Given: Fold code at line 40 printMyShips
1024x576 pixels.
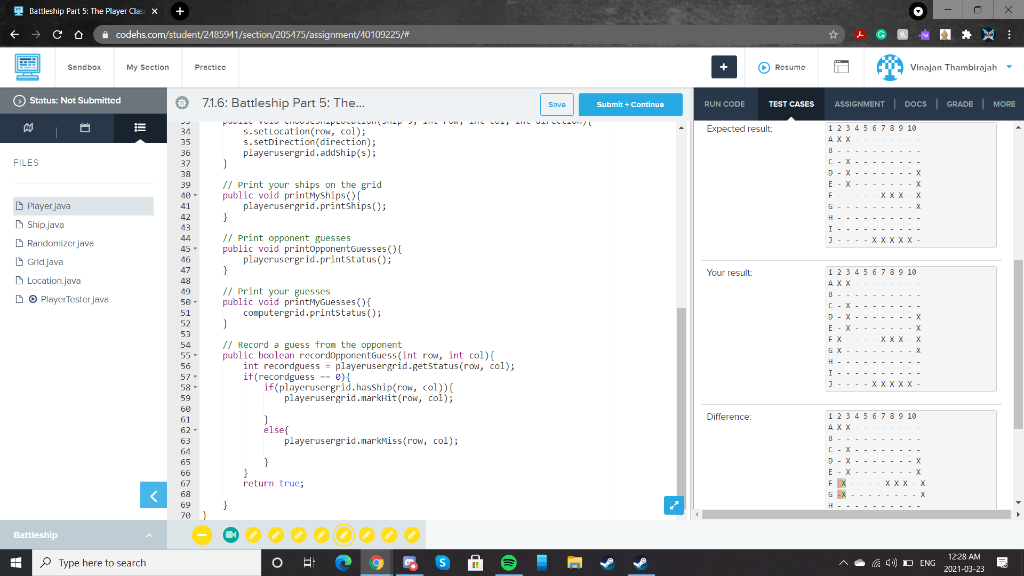Looking at the screenshot, I should click(195, 195).
